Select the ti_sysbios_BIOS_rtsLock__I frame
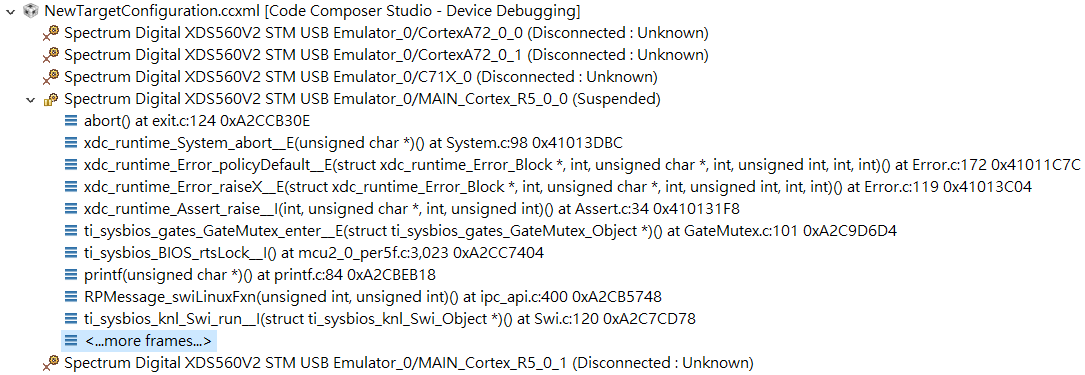Viewport: 1085px width, 375px height. [314, 253]
